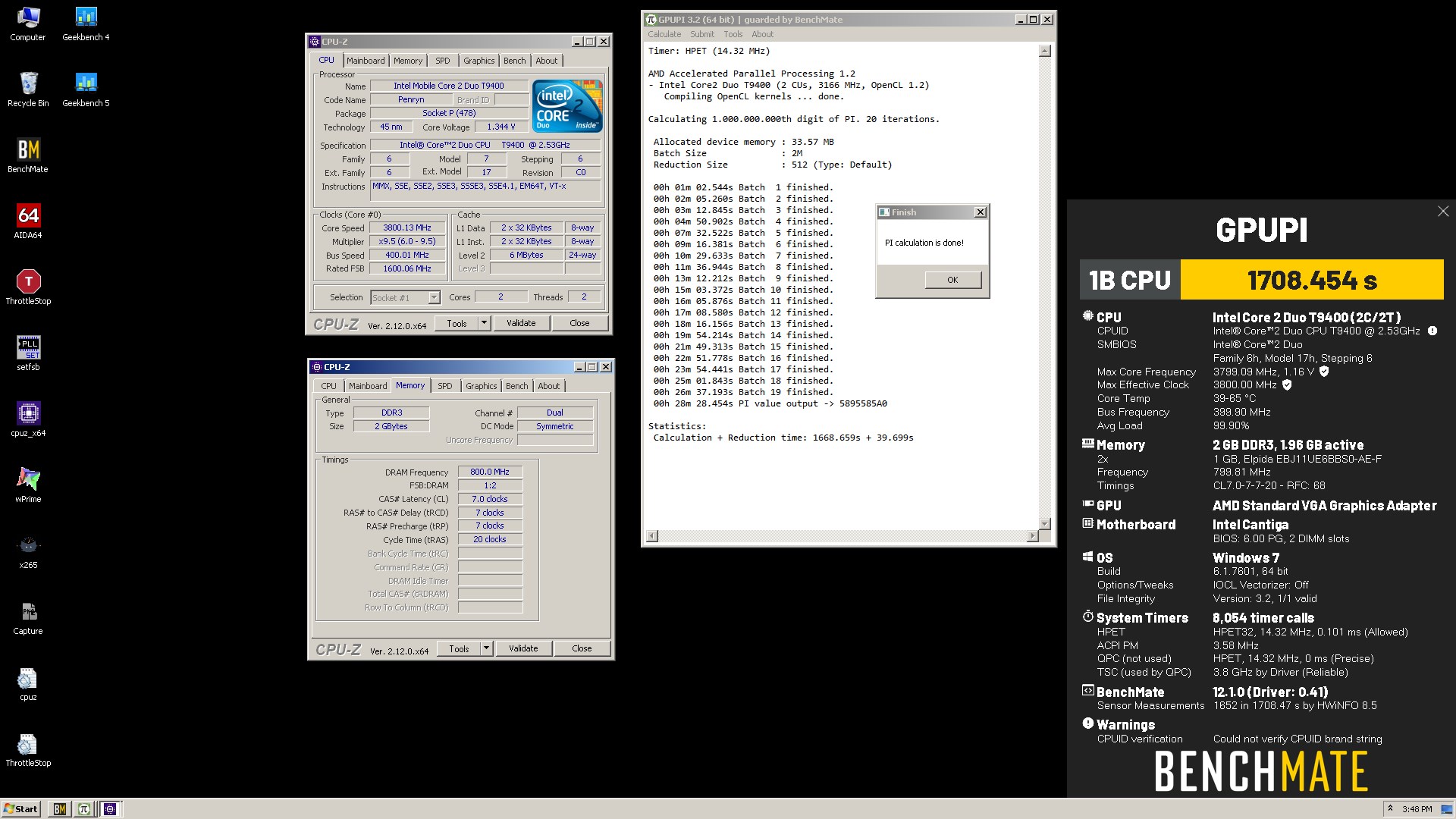Open Tools menu in GPUPI
Image resolution: width=1456 pixels, height=819 pixels.
pyautogui.click(x=733, y=34)
